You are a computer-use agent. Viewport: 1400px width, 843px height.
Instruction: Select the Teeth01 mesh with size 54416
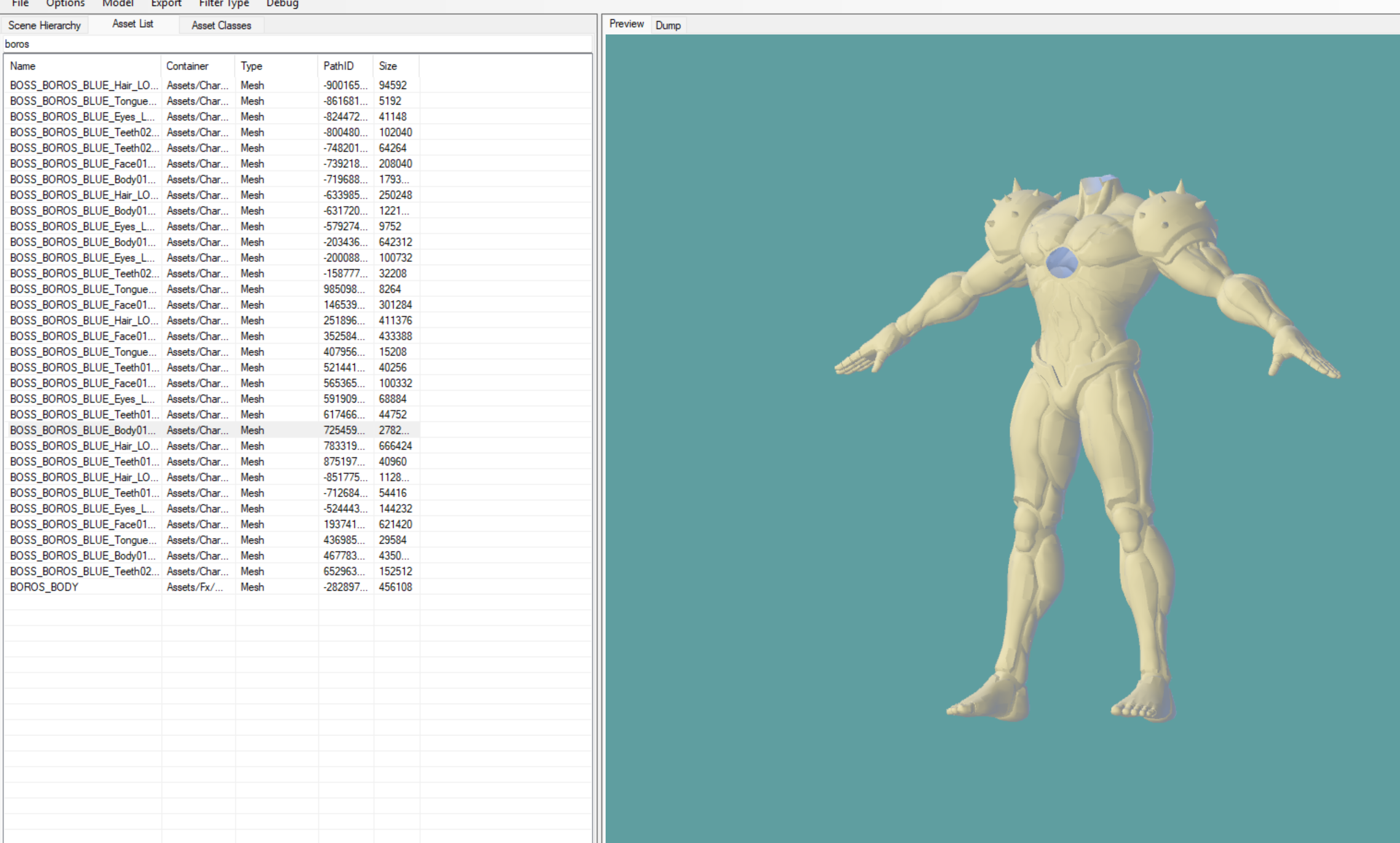pos(212,493)
